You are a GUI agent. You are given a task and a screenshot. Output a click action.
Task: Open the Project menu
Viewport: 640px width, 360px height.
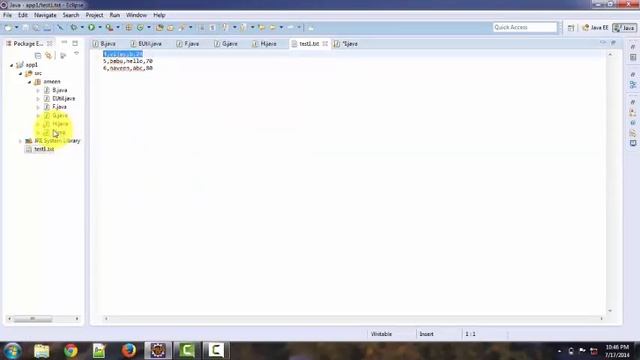click(94, 15)
